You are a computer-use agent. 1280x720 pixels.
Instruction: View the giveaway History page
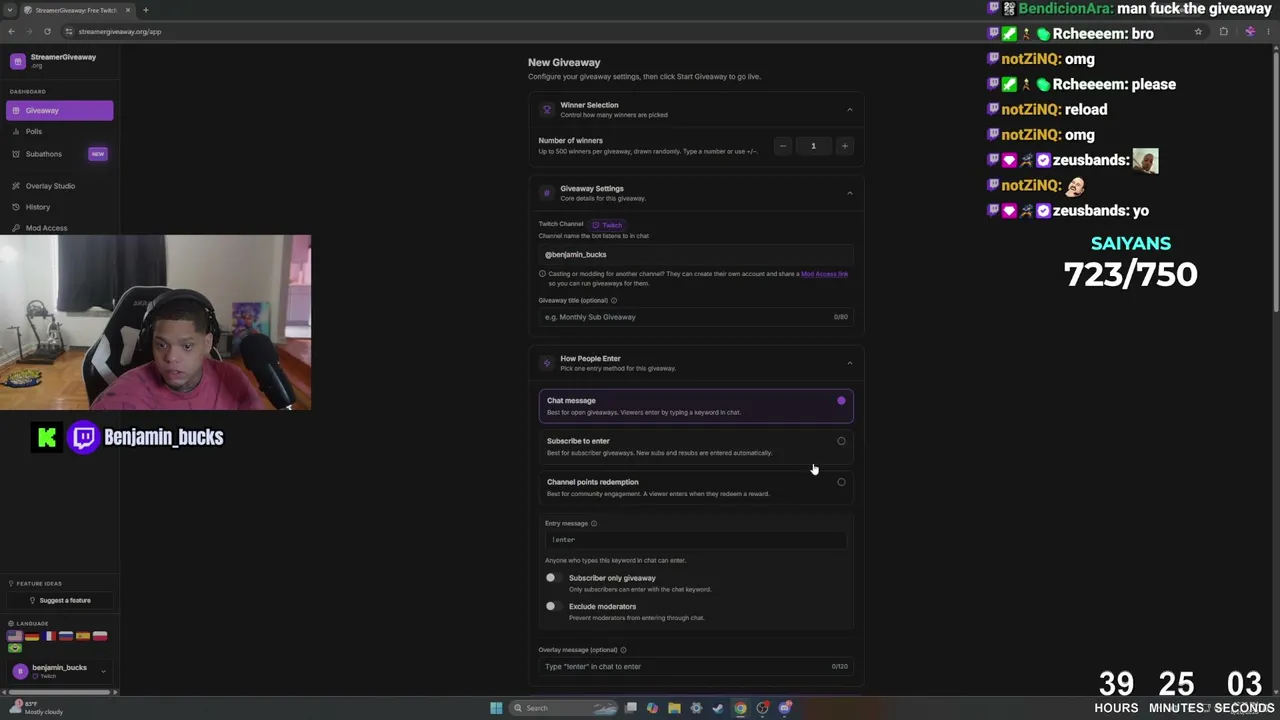coord(60,207)
